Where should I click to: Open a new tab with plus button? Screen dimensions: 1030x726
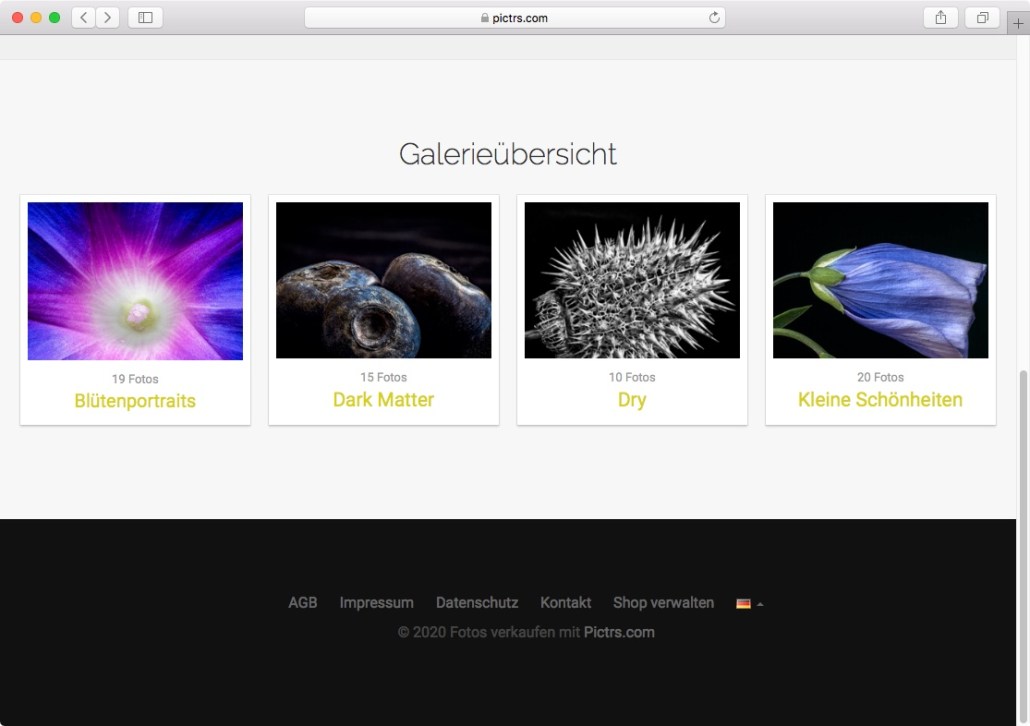[x=1018, y=23]
